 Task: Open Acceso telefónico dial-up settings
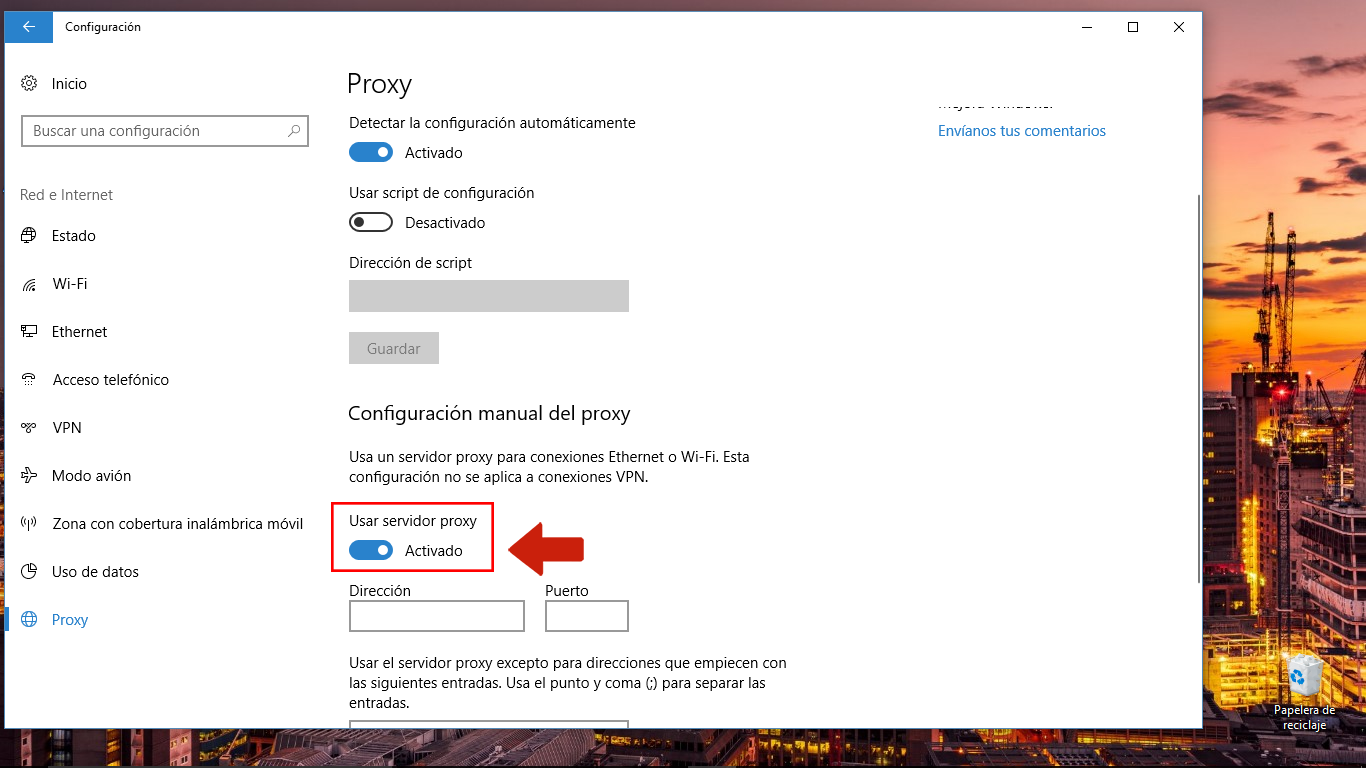pyautogui.click(x=110, y=379)
